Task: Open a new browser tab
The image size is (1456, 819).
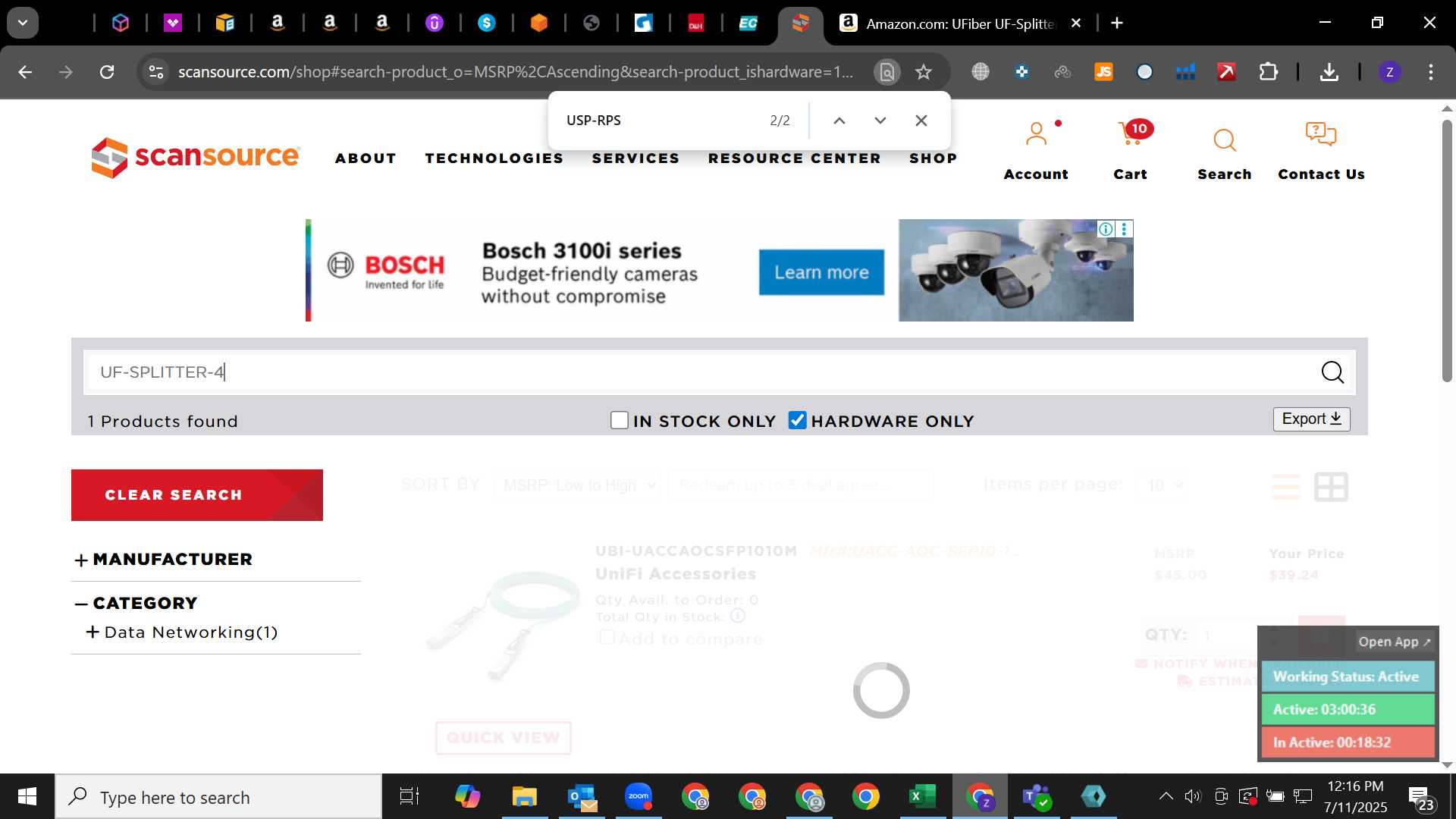Action: 1116,23
